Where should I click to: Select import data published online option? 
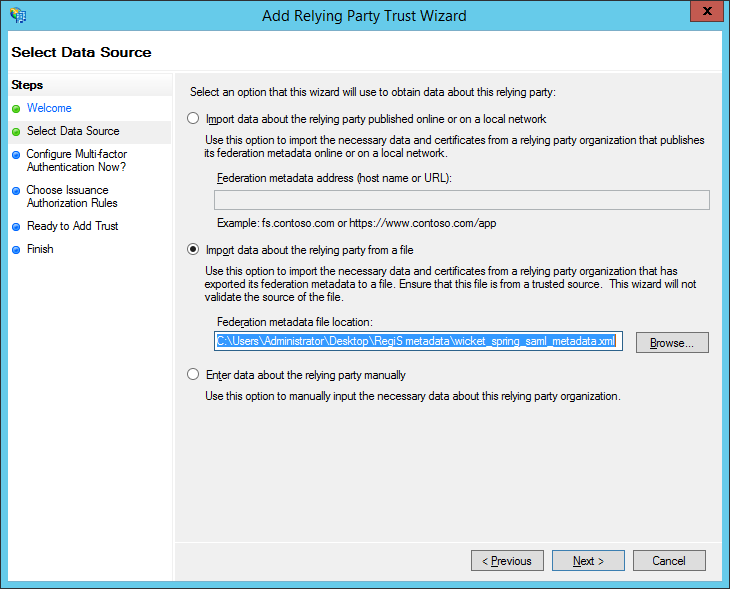pos(194,119)
